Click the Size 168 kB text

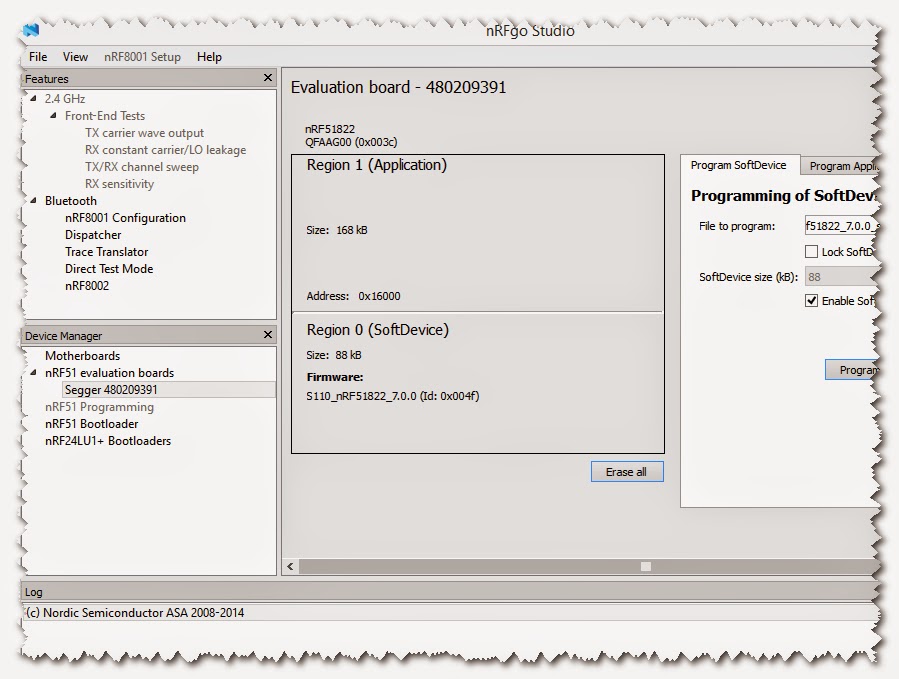[337, 230]
